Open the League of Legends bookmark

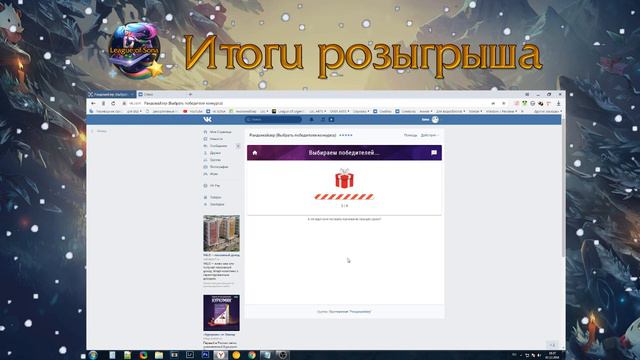(288, 111)
